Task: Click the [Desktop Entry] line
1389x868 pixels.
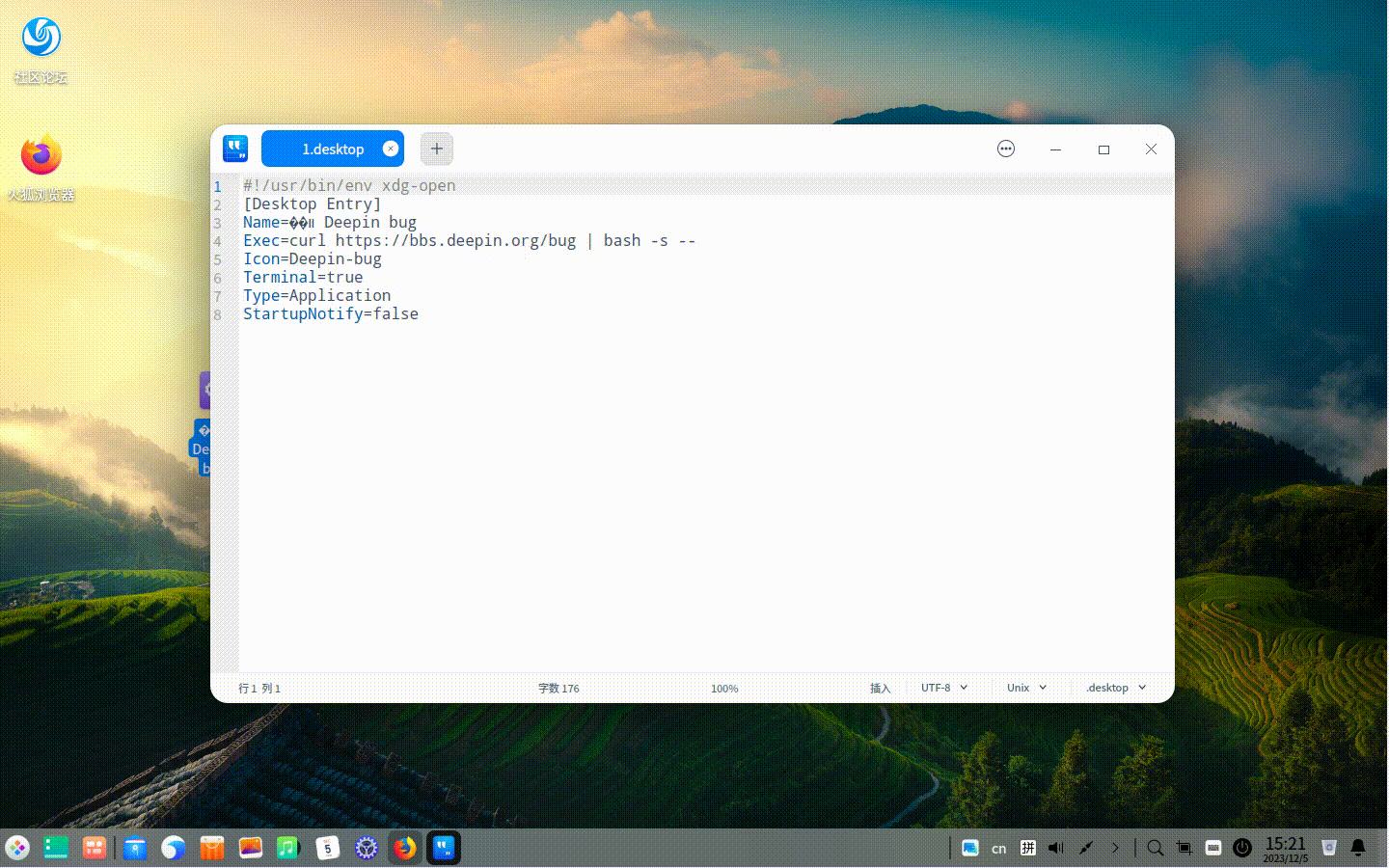Action: pyautogui.click(x=313, y=203)
